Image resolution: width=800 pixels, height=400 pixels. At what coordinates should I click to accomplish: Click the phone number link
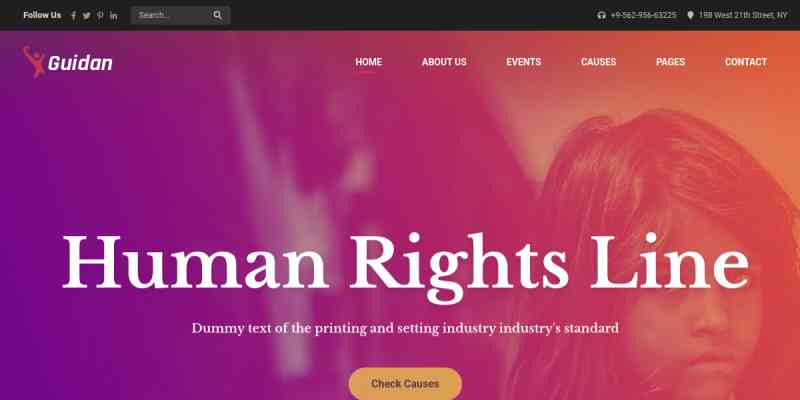point(643,15)
